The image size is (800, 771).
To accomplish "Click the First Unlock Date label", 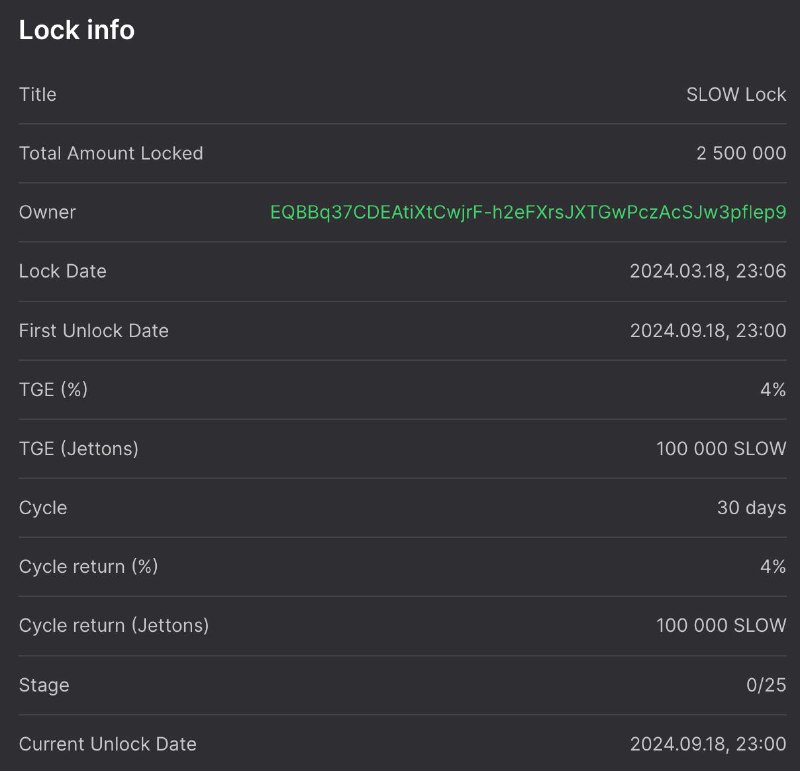I will tap(93, 331).
